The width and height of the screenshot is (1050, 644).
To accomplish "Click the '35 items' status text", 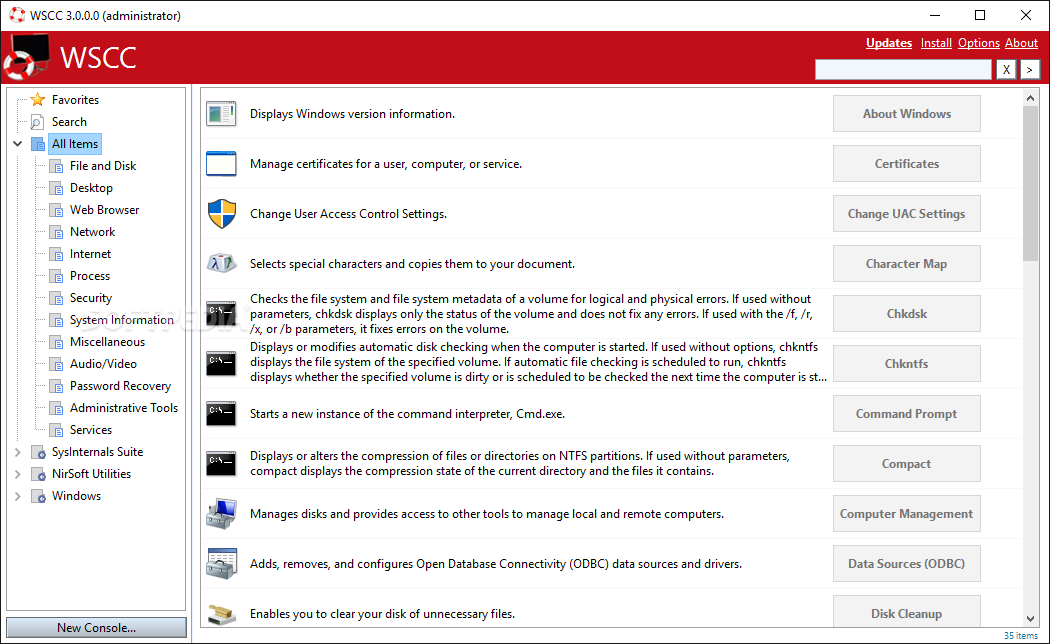I will tap(1021, 635).
